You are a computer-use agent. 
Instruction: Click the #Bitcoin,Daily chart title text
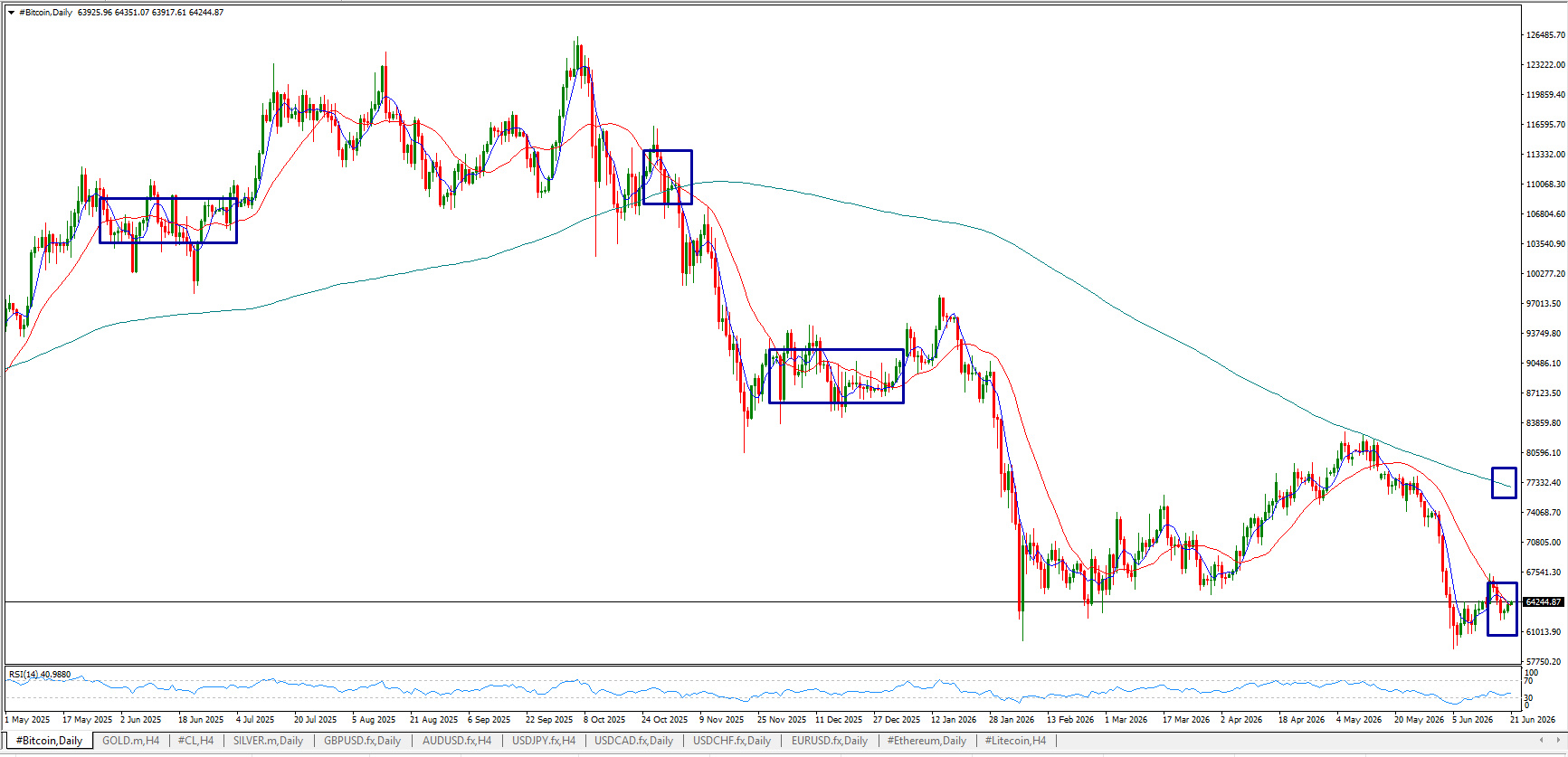45,13
